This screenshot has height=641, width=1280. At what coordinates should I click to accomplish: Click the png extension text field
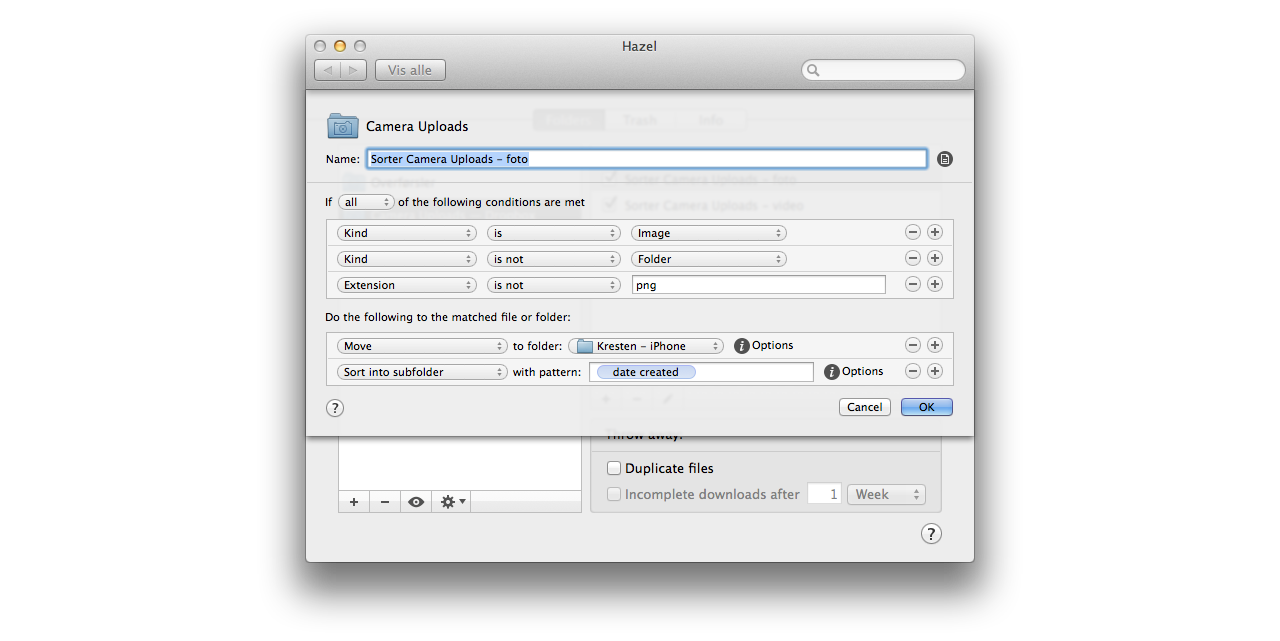758,285
